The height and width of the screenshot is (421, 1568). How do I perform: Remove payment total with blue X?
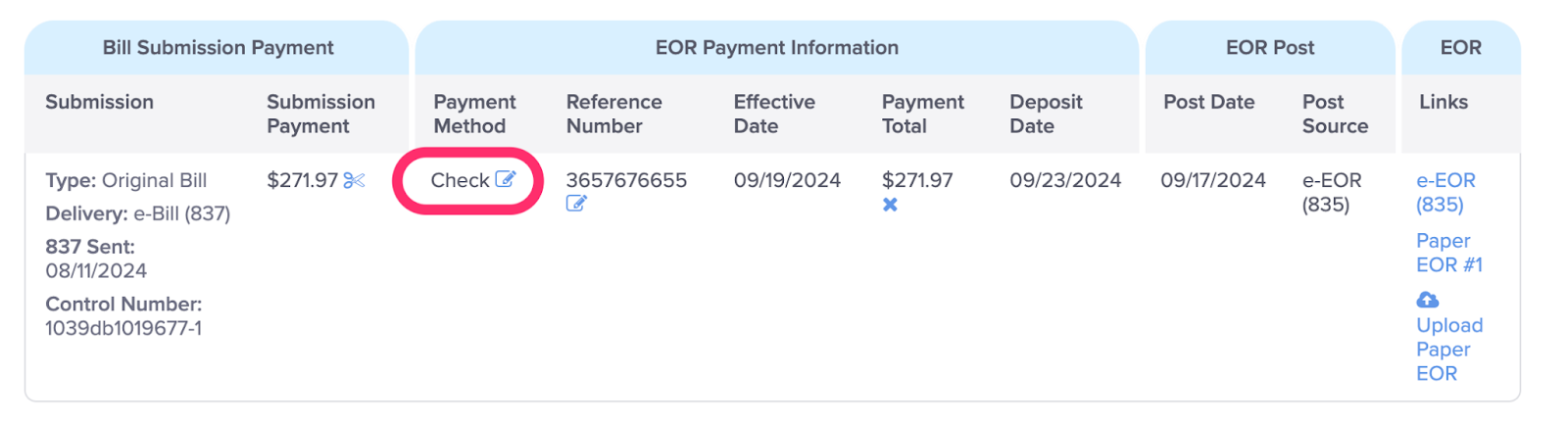890,205
